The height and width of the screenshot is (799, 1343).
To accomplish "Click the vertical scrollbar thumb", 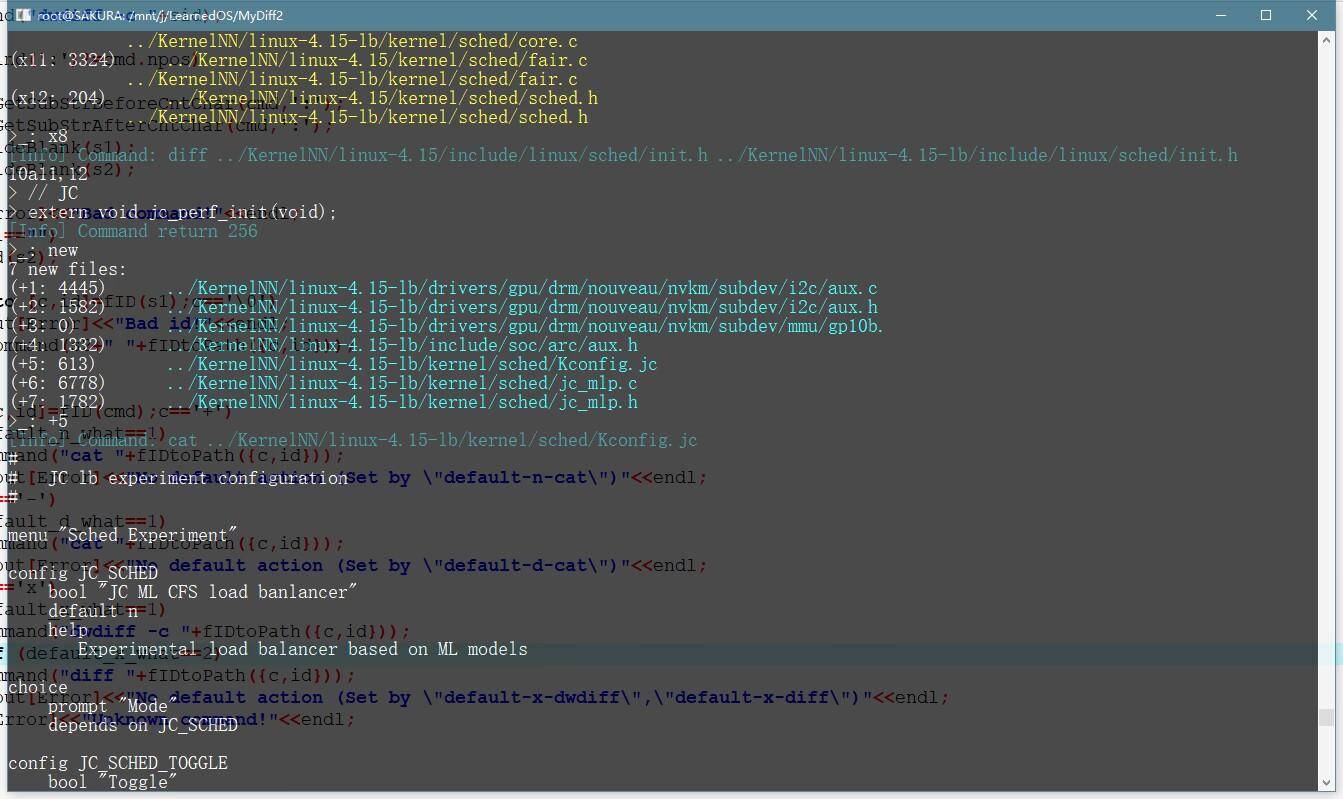I will 1326,717.
